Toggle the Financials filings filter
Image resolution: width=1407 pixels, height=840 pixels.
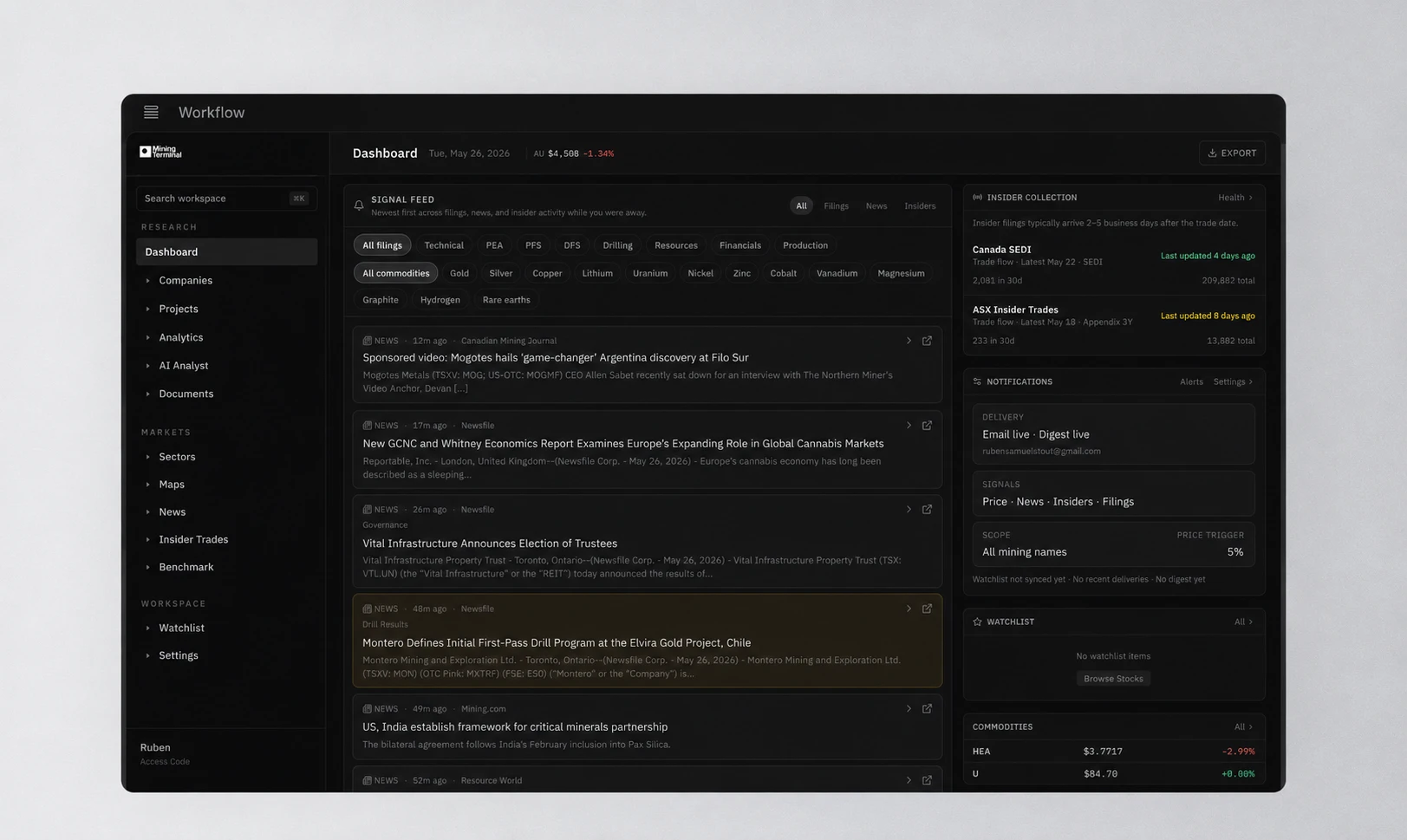(740, 245)
